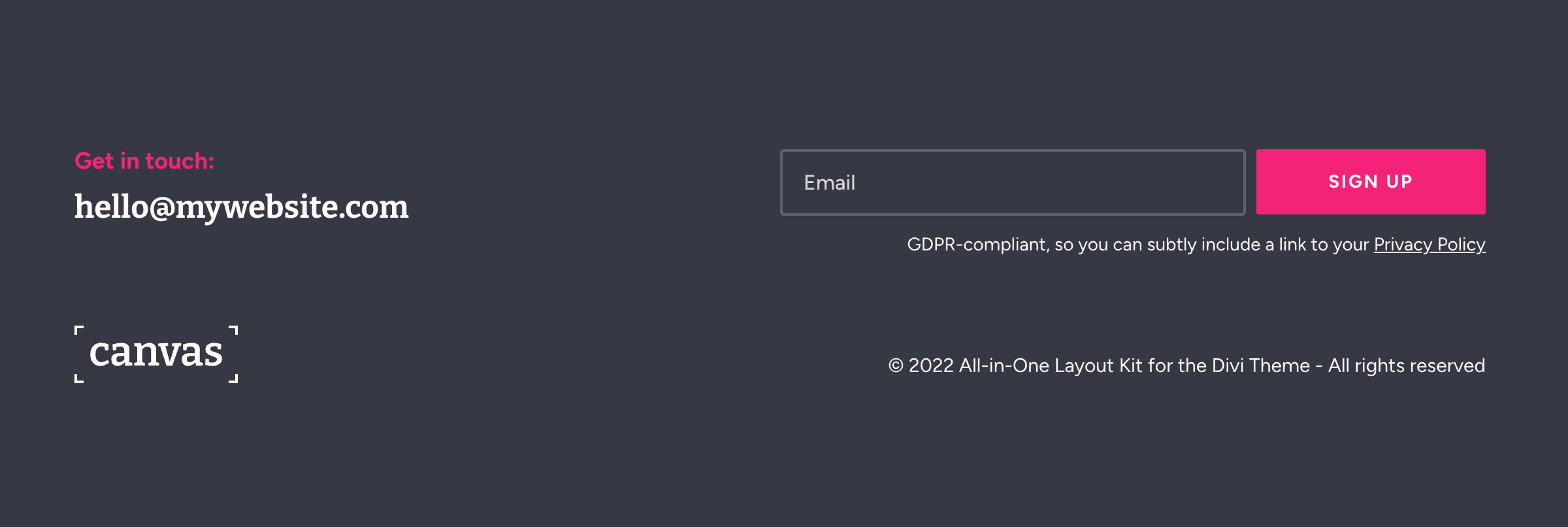Screen dimensions: 1568x527
Task: Click the "All rights reserved" text
Action: coord(1407,365)
